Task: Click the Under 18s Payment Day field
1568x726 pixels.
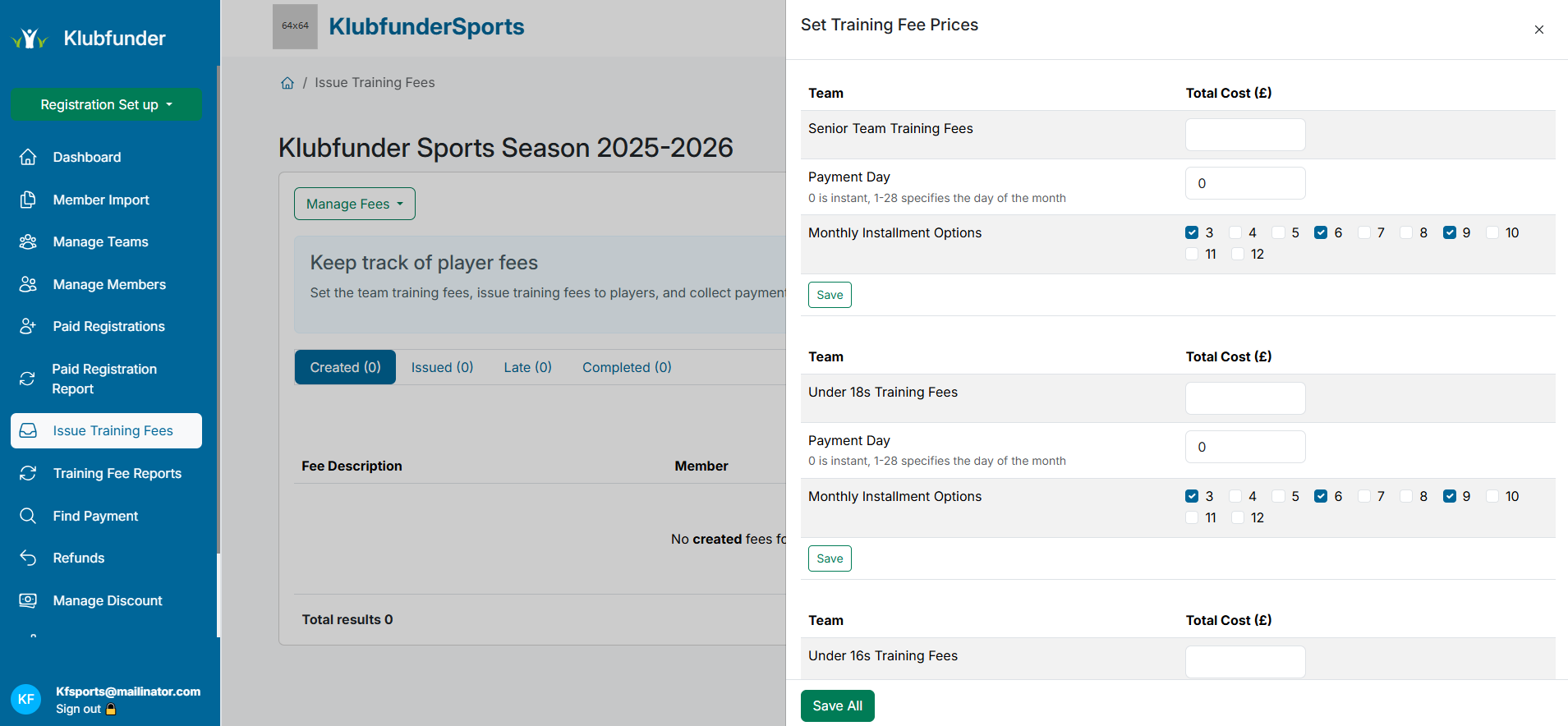Action: pos(1244,447)
